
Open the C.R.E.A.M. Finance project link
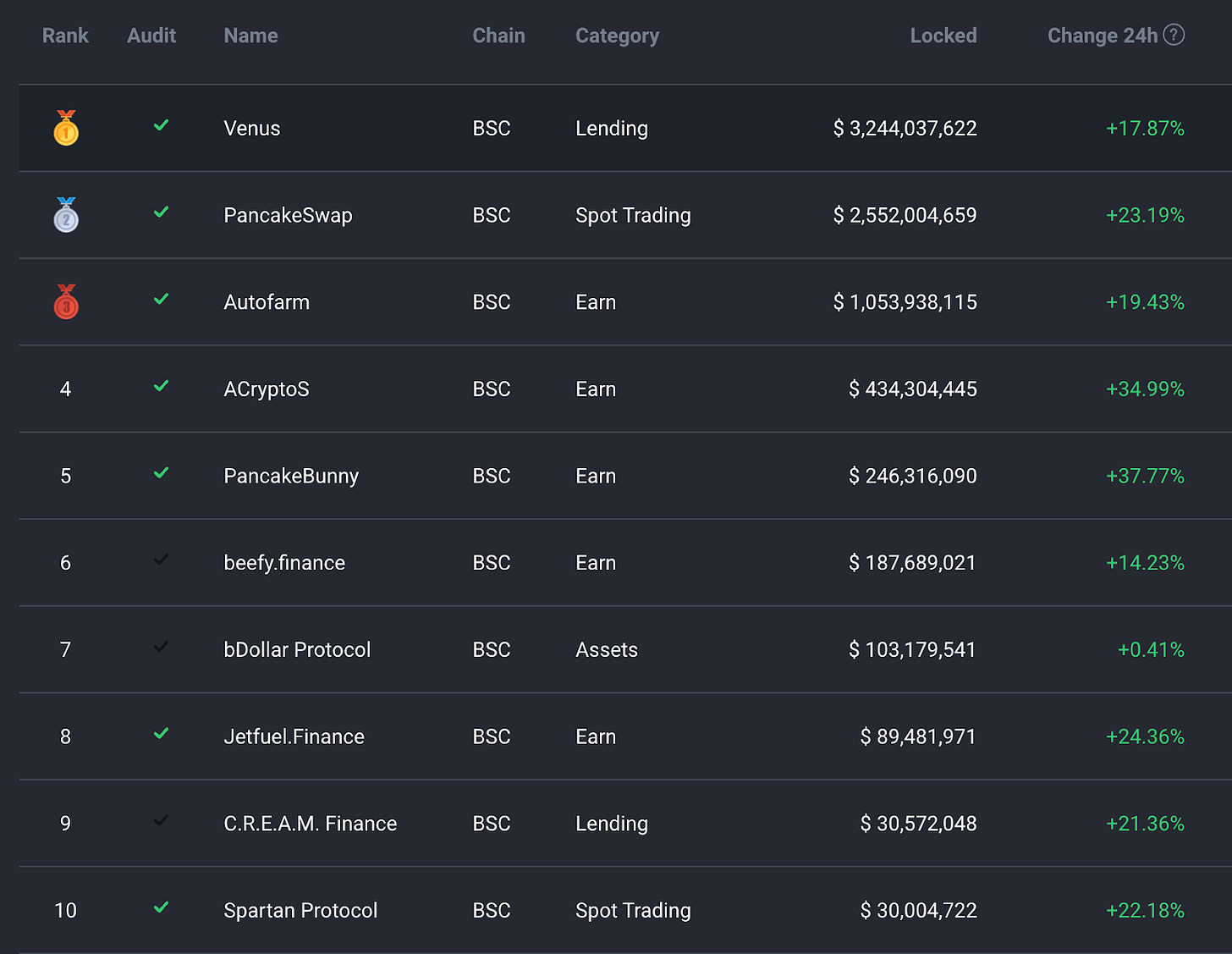coord(311,824)
